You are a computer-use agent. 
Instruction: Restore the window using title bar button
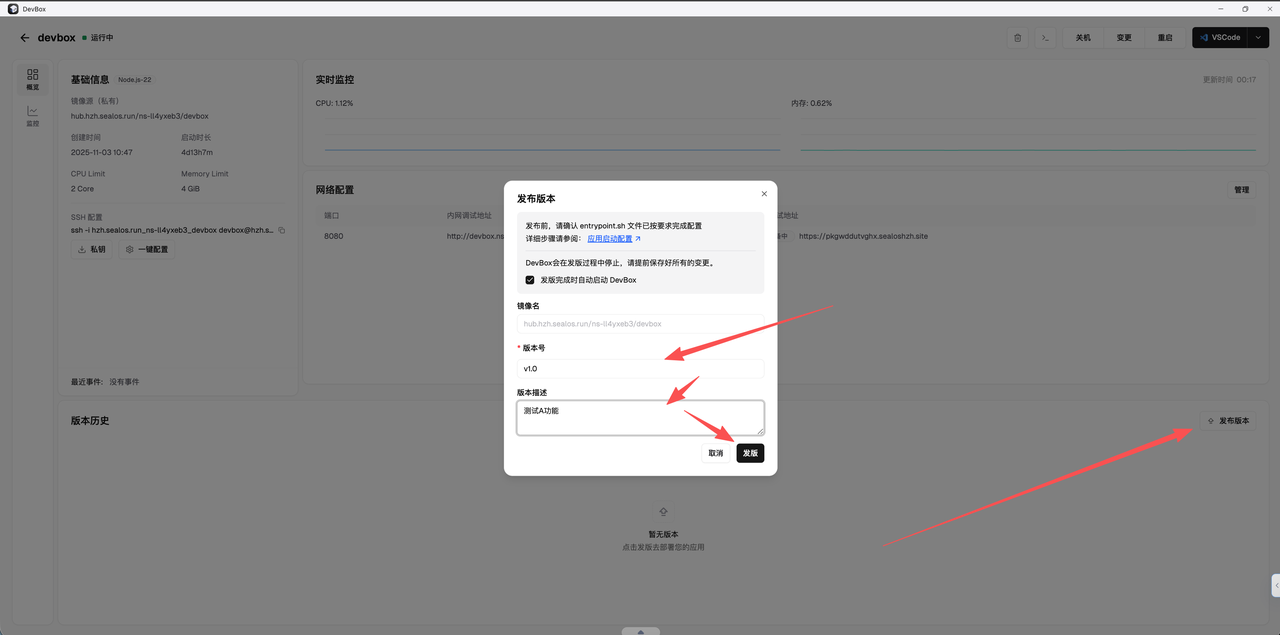(x=1245, y=8)
